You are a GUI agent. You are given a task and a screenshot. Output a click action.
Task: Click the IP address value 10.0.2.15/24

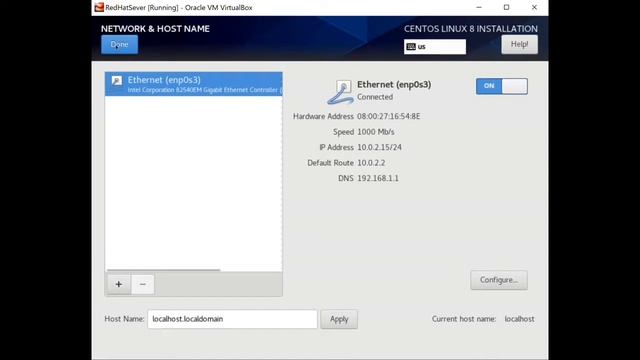(x=379, y=147)
